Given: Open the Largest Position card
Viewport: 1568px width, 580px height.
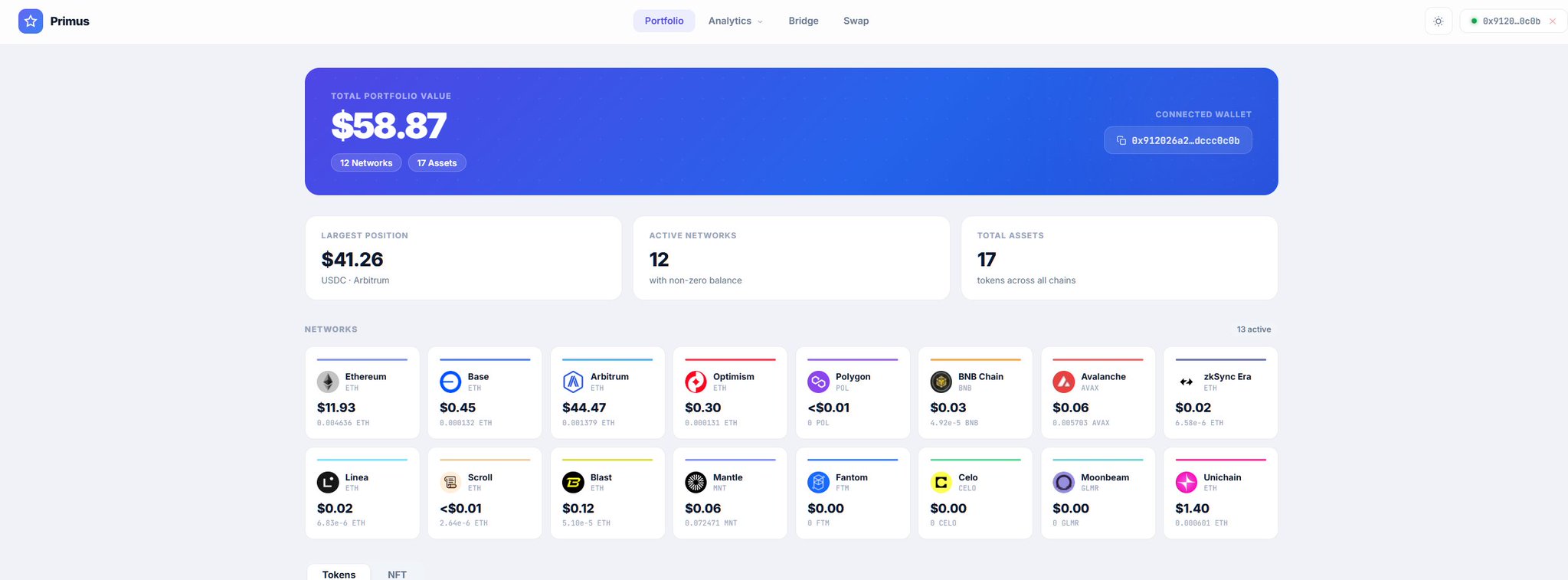Looking at the screenshot, I should pyautogui.click(x=463, y=258).
